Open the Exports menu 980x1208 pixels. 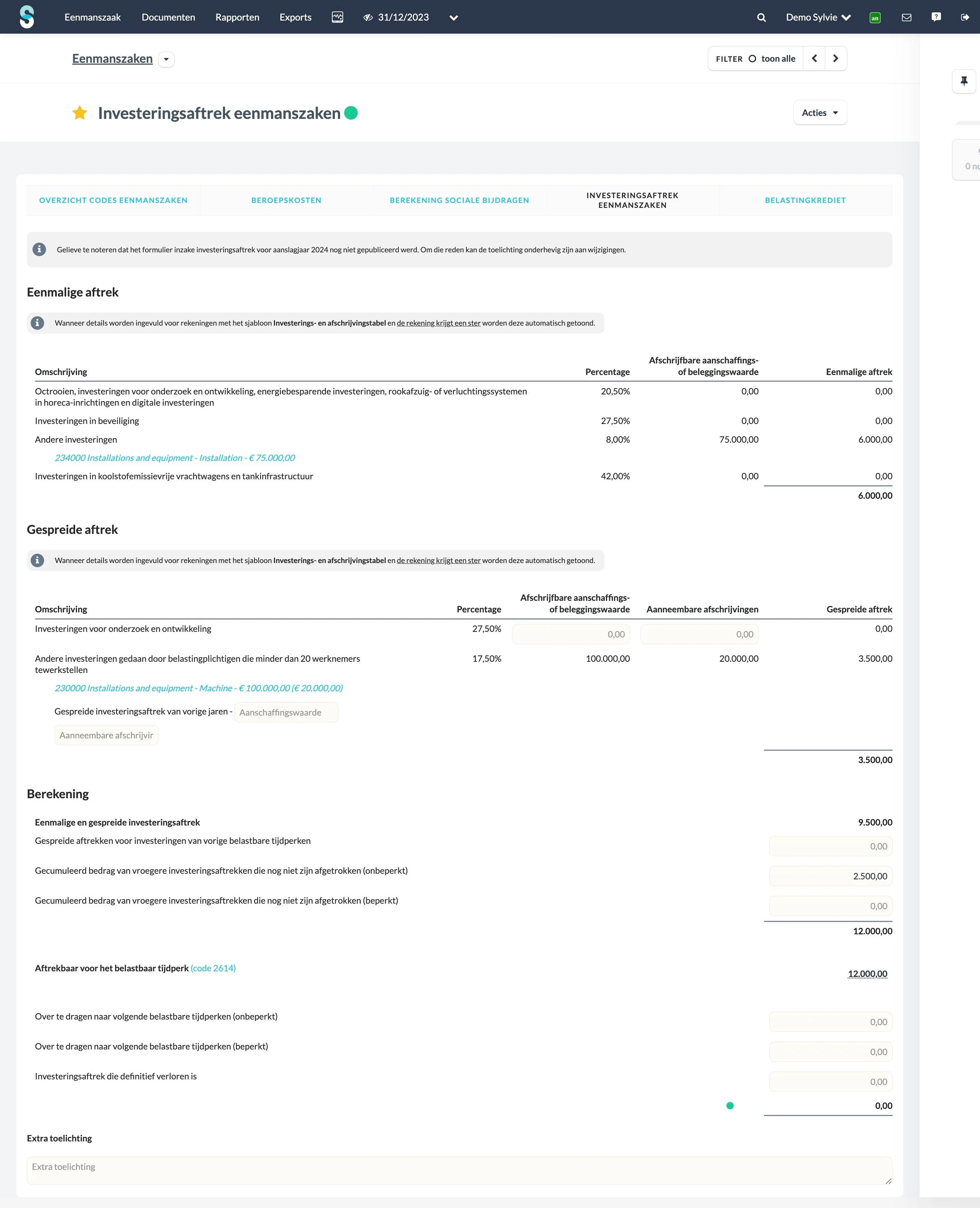pyautogui.click(x=295, y=18)
